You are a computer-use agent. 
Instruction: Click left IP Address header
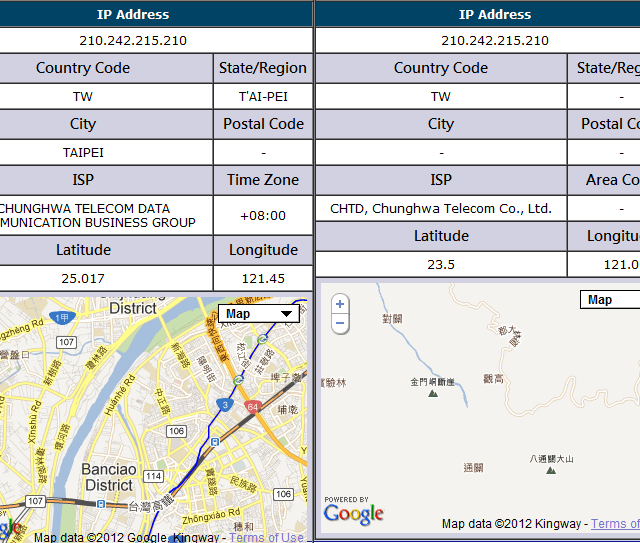[133, 14]
